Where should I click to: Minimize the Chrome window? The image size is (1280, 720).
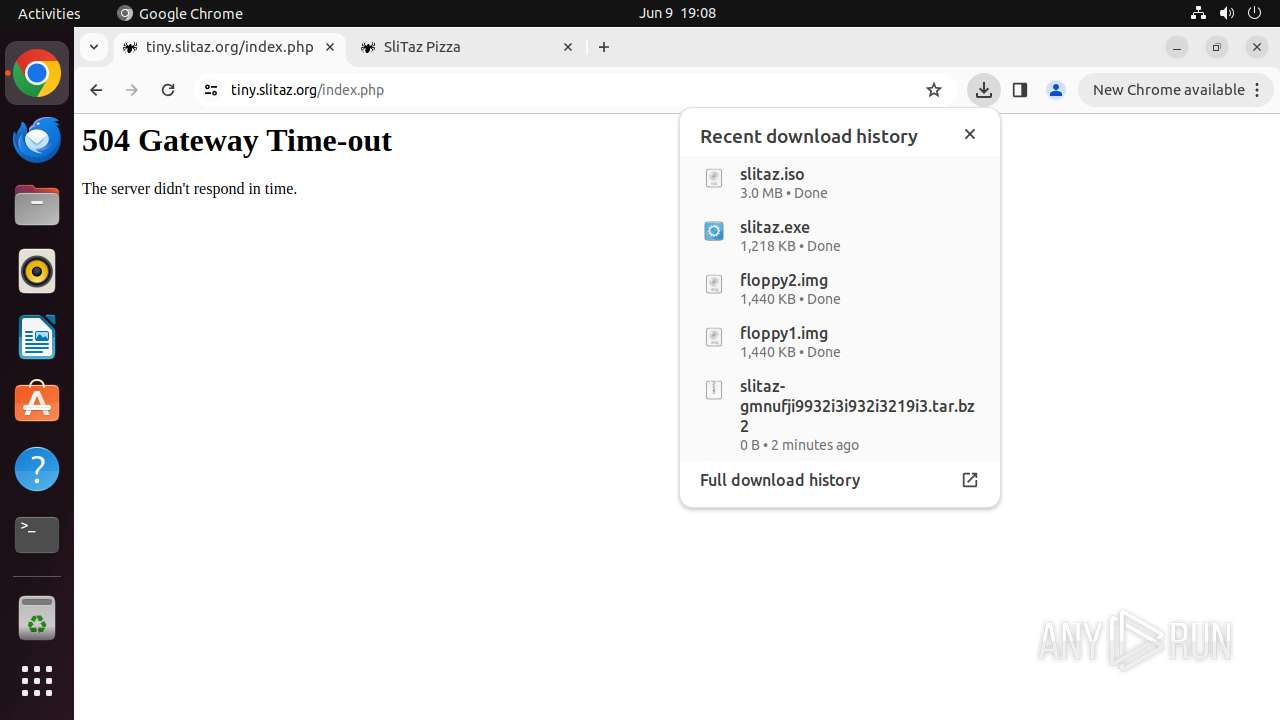point(1177,47)
